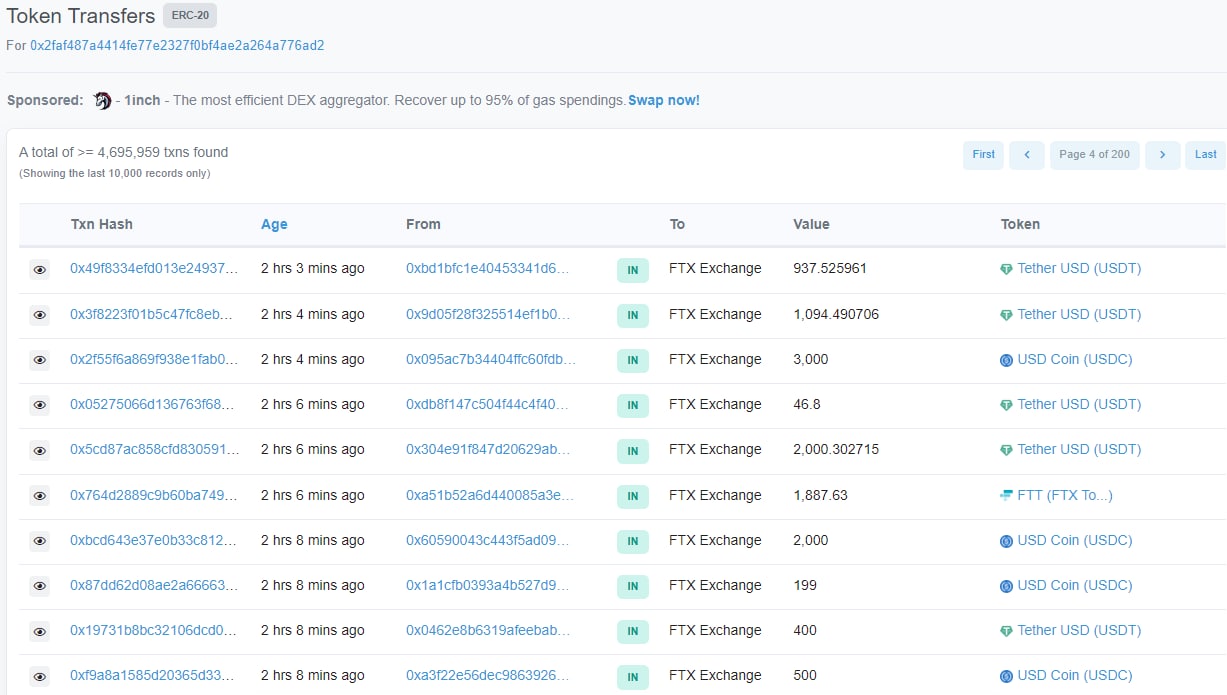
Task: Click eye icon for txn 0x764d2889c9b60ba749
Action: (x=39, y=496)
